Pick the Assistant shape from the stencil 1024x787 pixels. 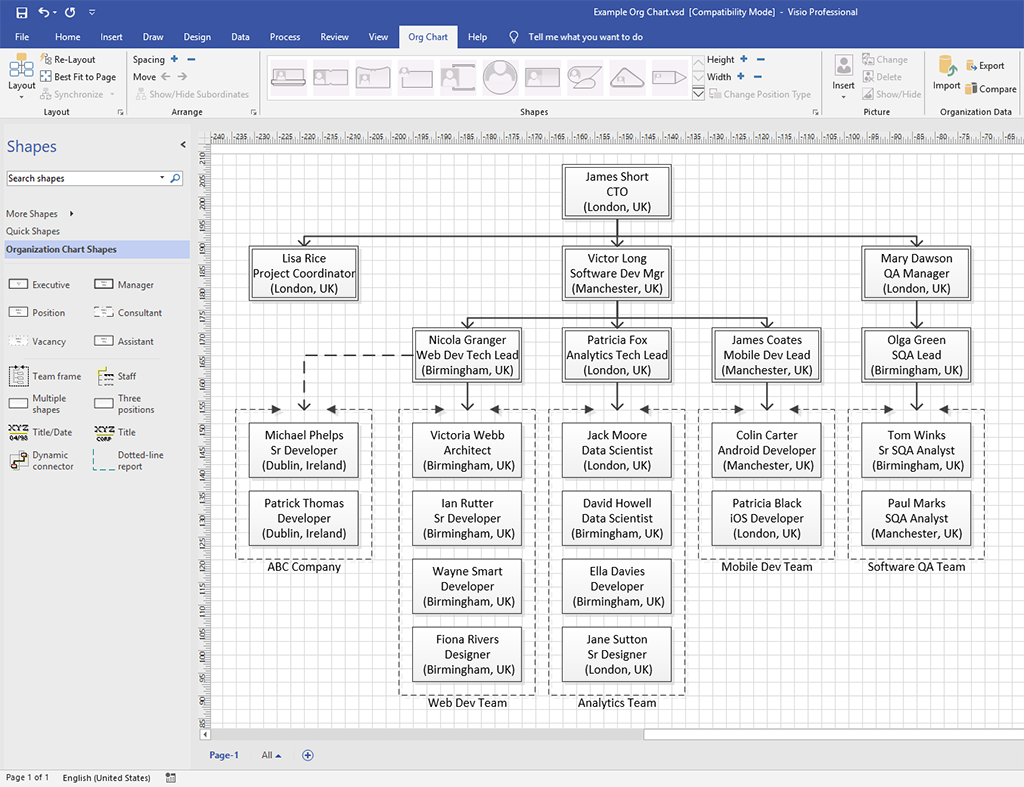click(x=123, y=342)
